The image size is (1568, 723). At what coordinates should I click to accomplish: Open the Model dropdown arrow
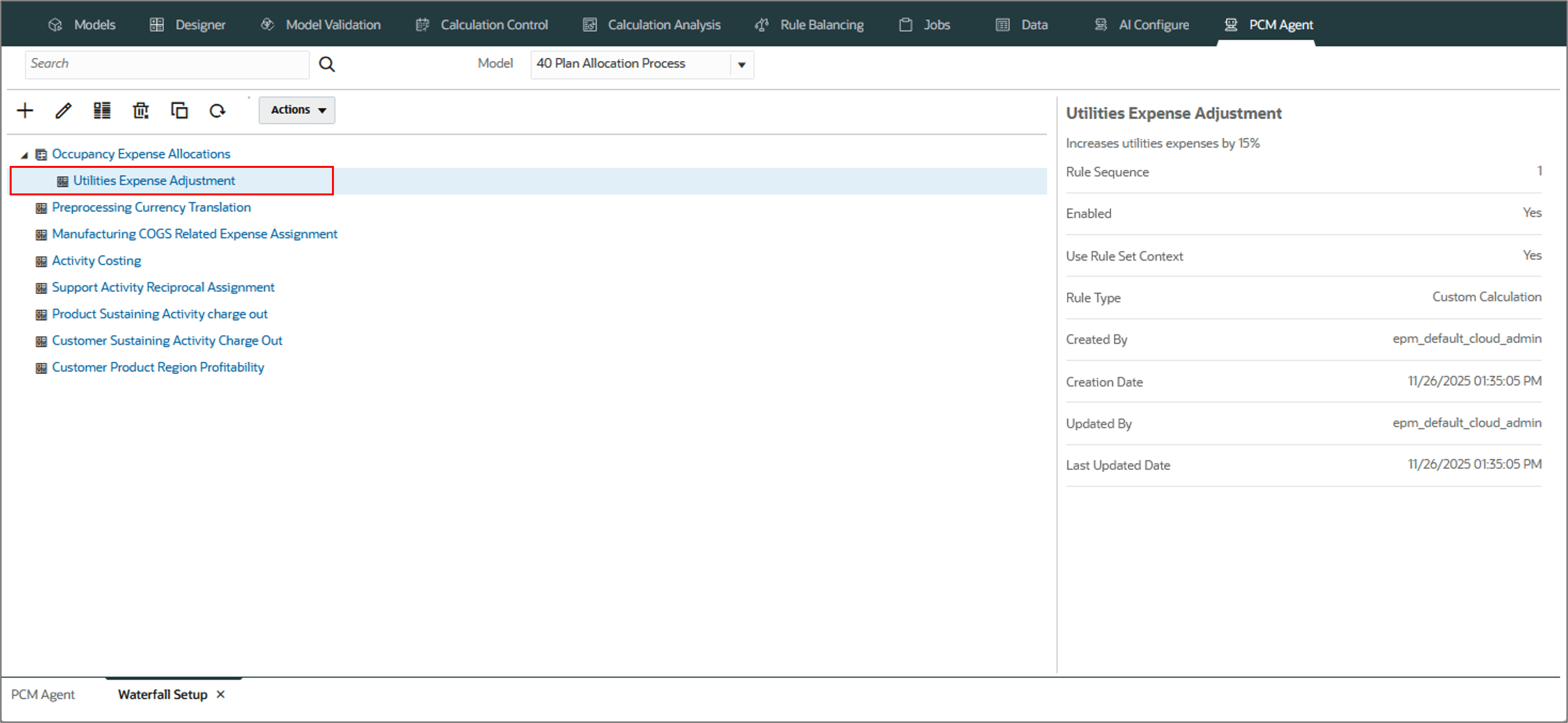742,64
